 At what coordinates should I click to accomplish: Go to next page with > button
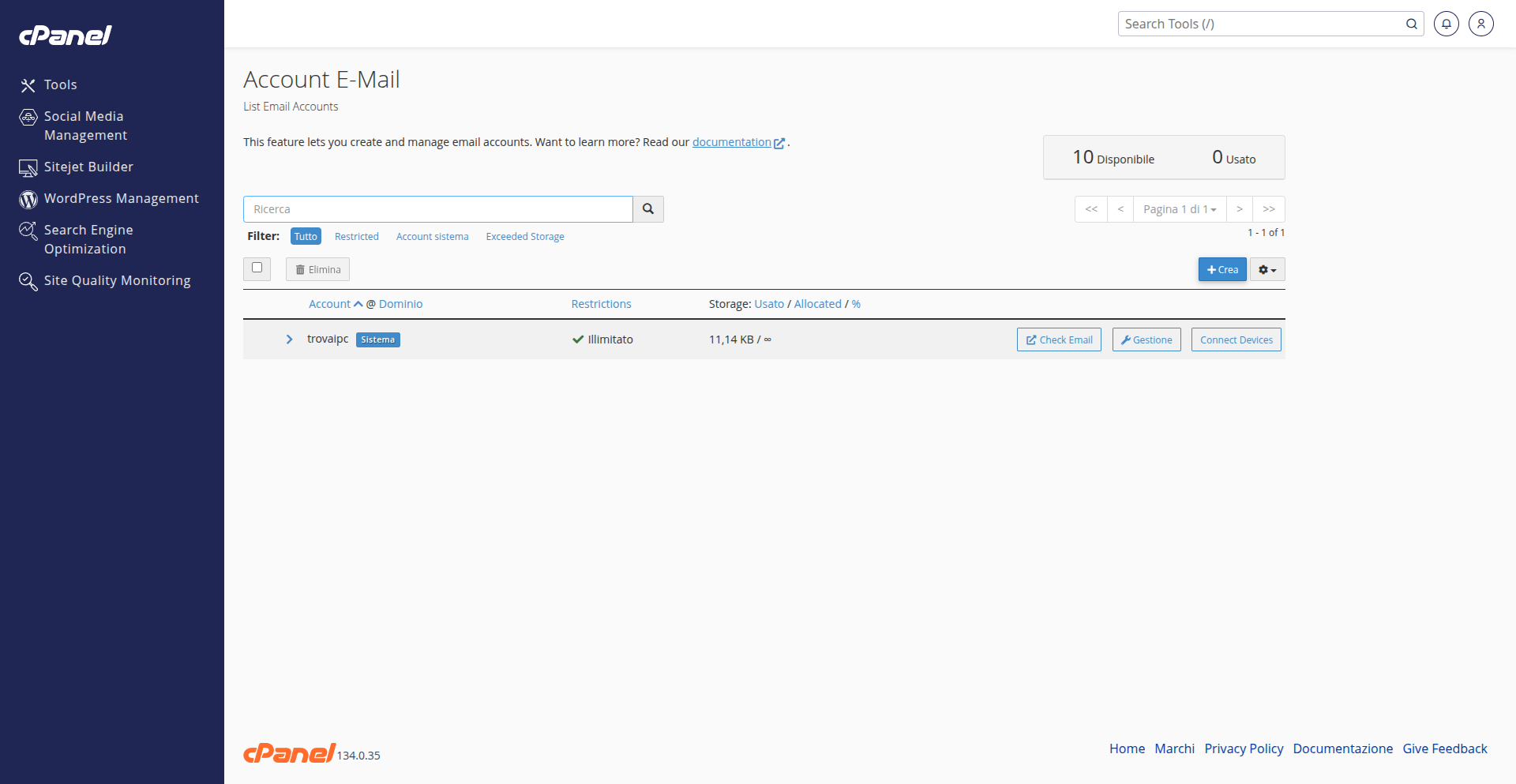pyautogui.click(x=1240, y=209)
